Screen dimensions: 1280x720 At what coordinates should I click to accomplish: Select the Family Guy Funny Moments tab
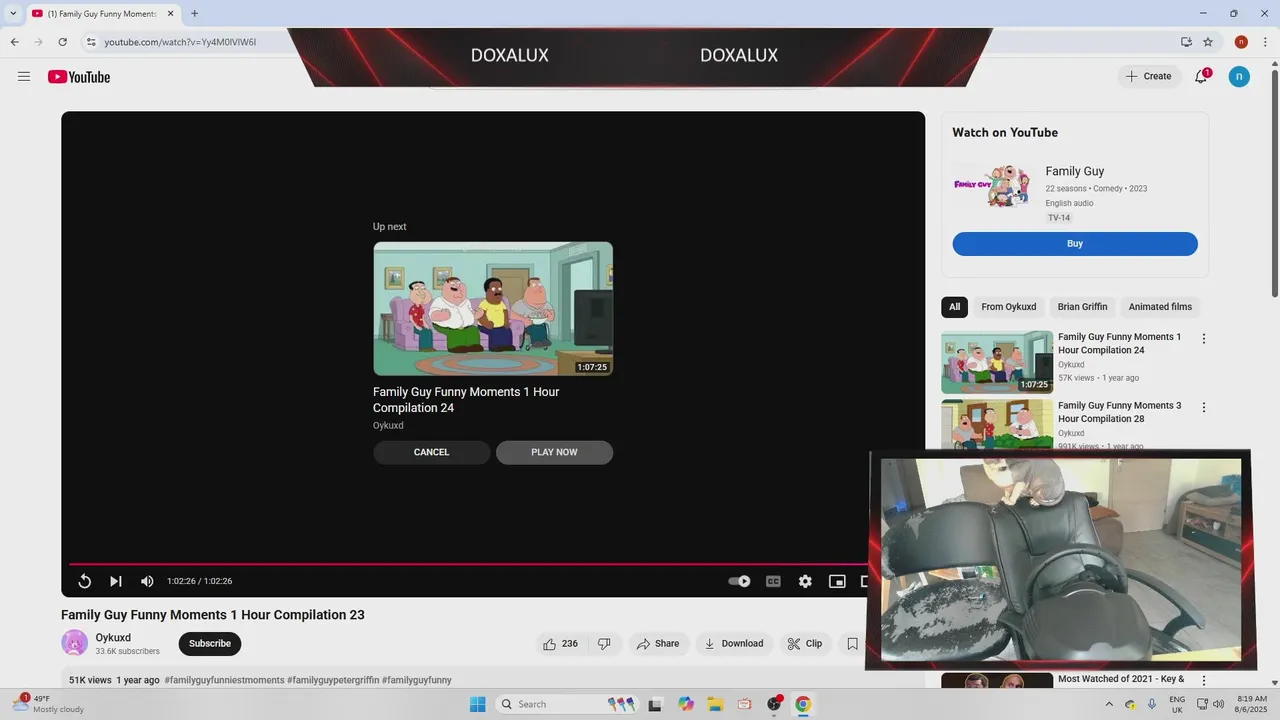[x=101, y=13]
